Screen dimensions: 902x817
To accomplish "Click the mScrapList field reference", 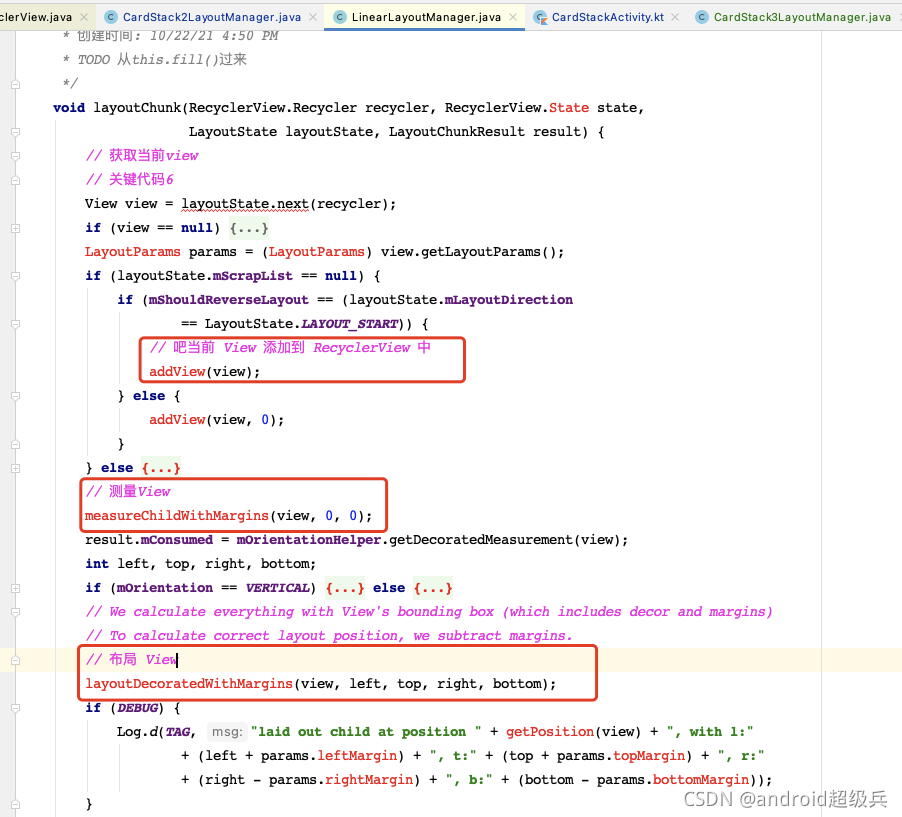I will (253, 276).
